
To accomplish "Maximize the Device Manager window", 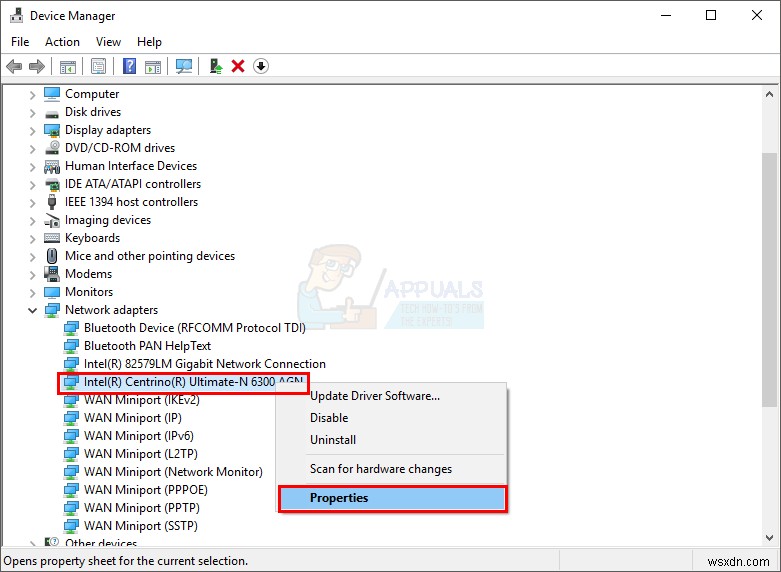I will point(711,15).
